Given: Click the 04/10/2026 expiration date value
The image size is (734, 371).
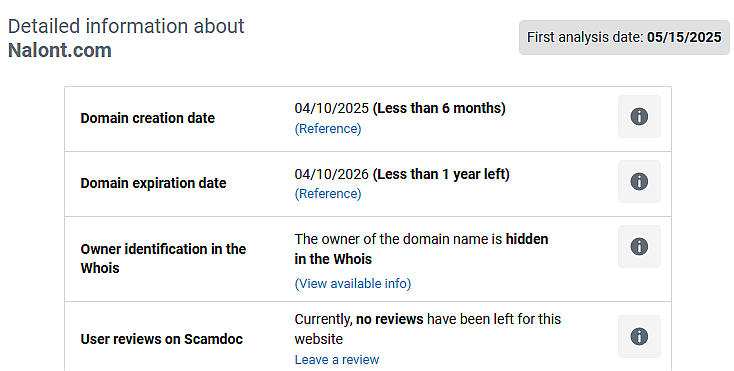Looking at the screenshot, I should coord(331,174).
